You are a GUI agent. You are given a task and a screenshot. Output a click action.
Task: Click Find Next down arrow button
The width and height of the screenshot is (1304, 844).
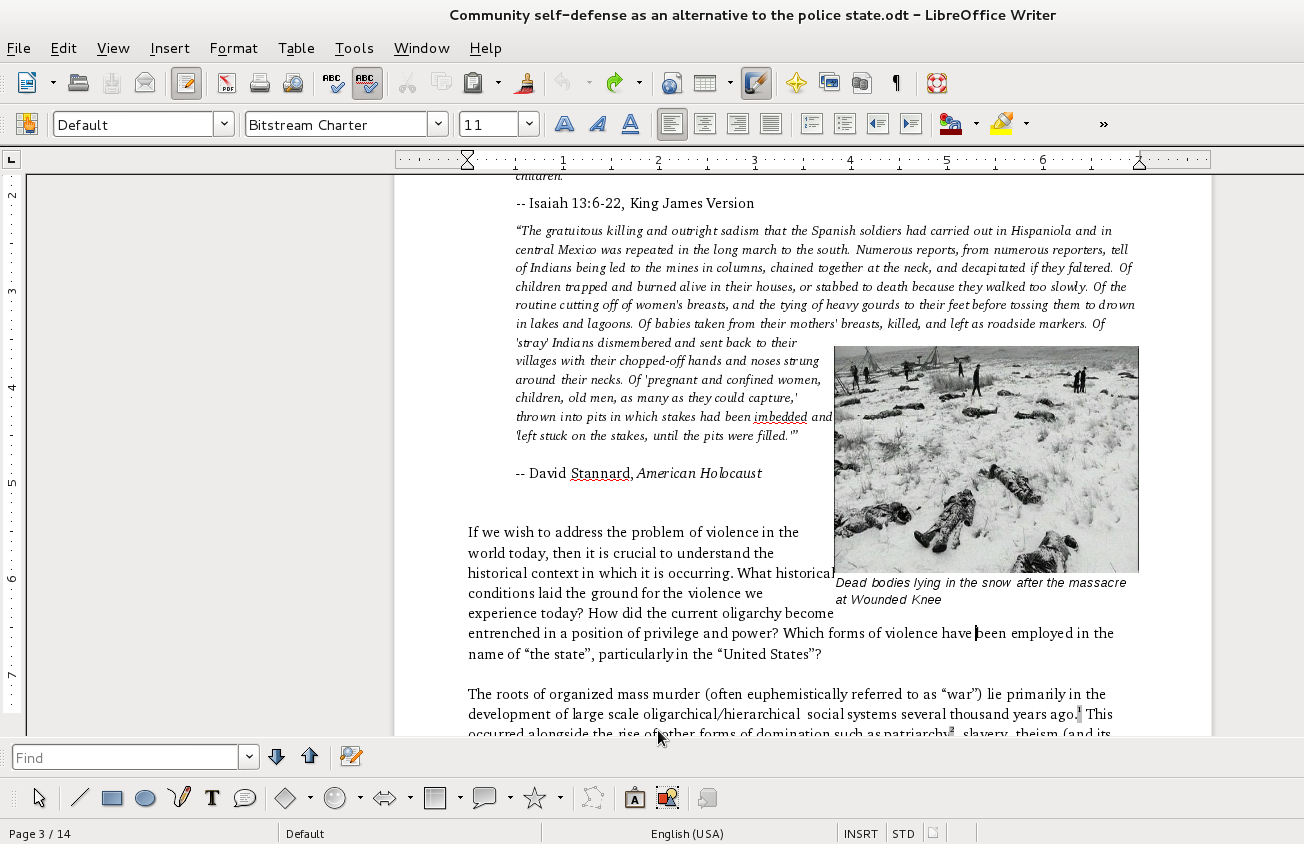[x=277, y=757]
